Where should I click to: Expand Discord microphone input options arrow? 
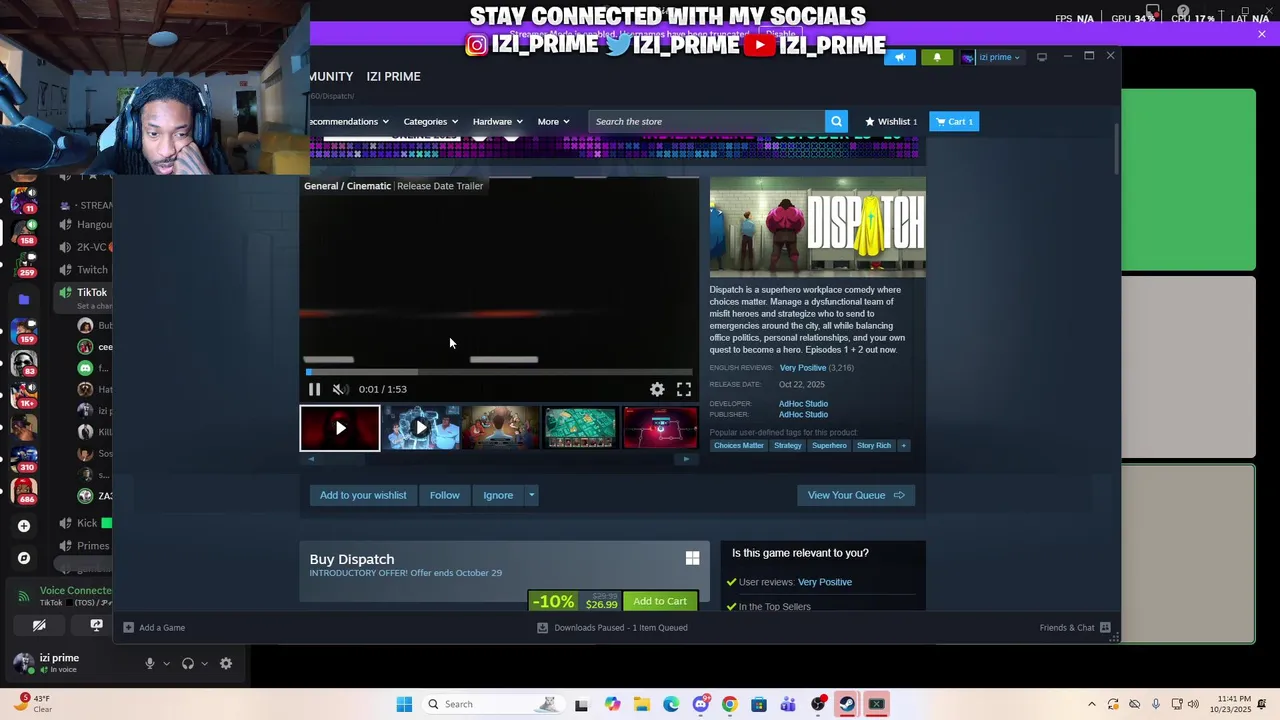click(x=166, y=663)
